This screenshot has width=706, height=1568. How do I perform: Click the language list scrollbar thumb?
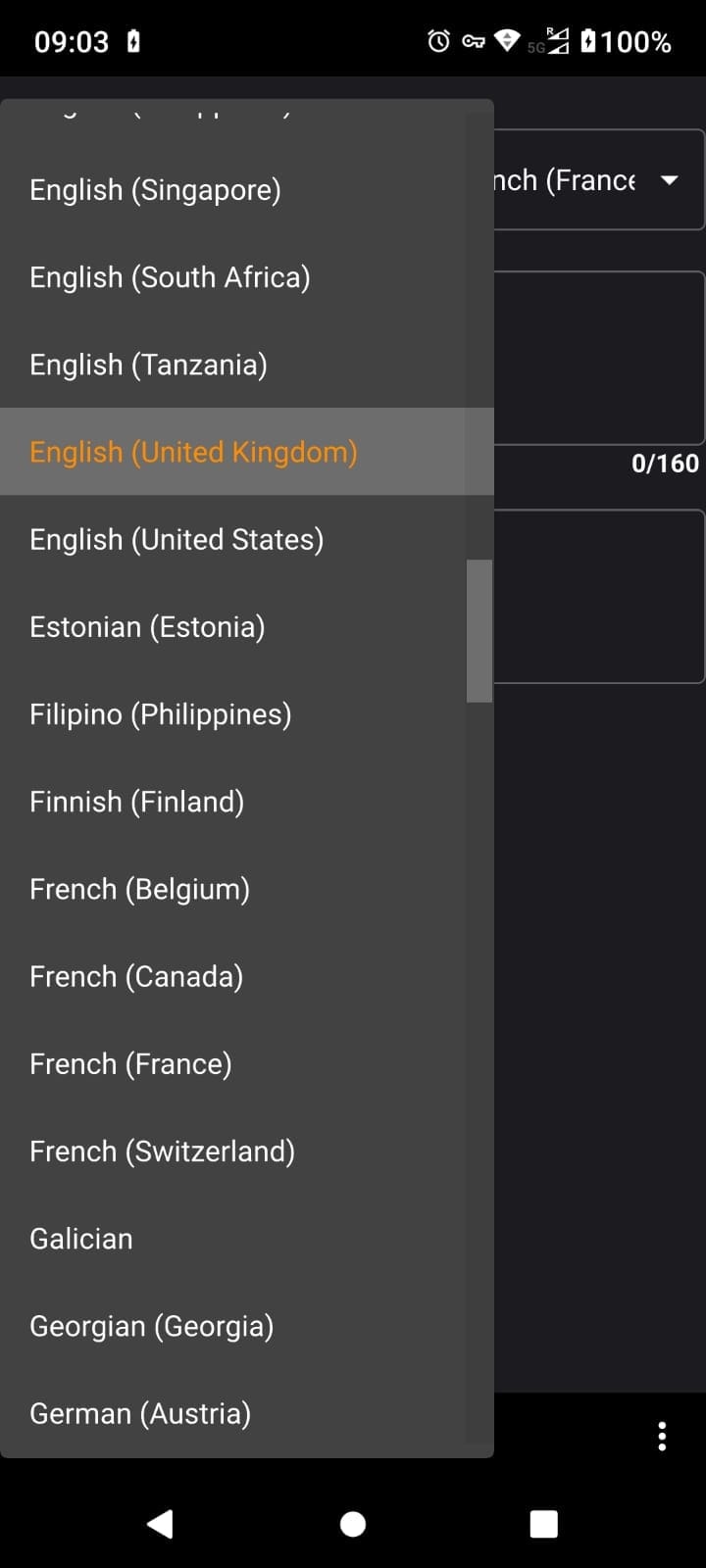(479, 631)
